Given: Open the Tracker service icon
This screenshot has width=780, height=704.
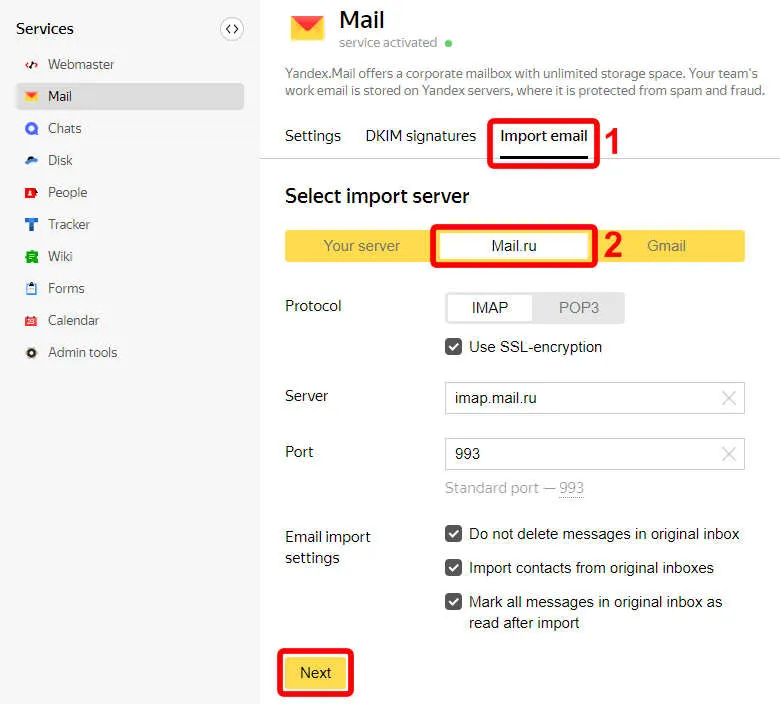Looking at the screenshot, I should [x=31, y=225].
